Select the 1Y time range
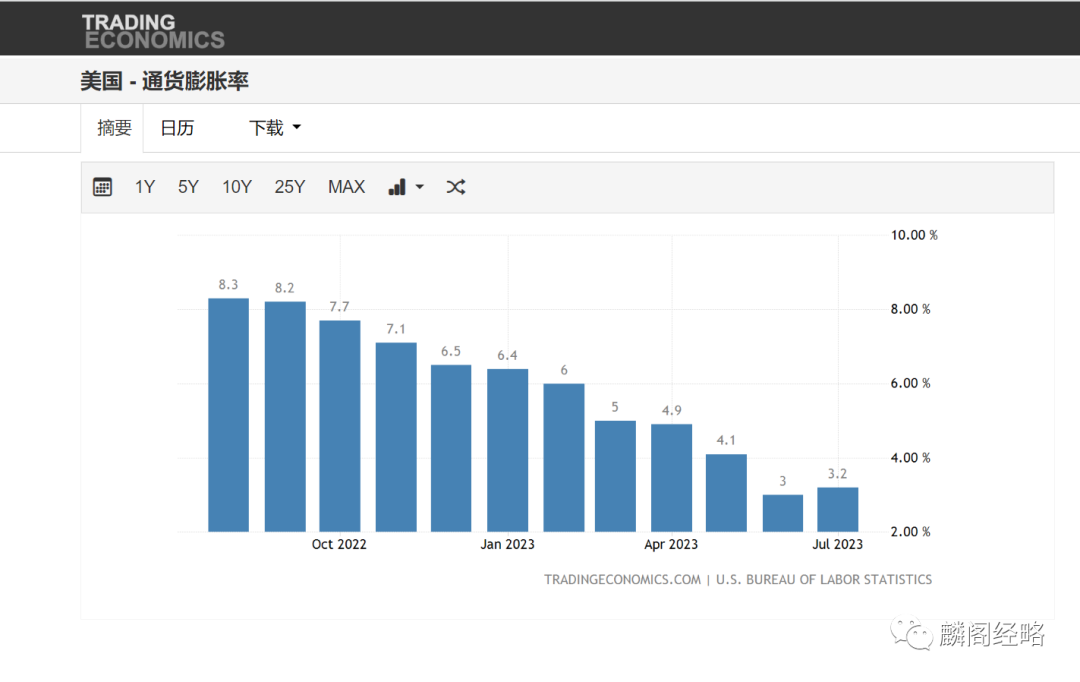The height and width of the screenshot is (682, 1080). point(145,187)
